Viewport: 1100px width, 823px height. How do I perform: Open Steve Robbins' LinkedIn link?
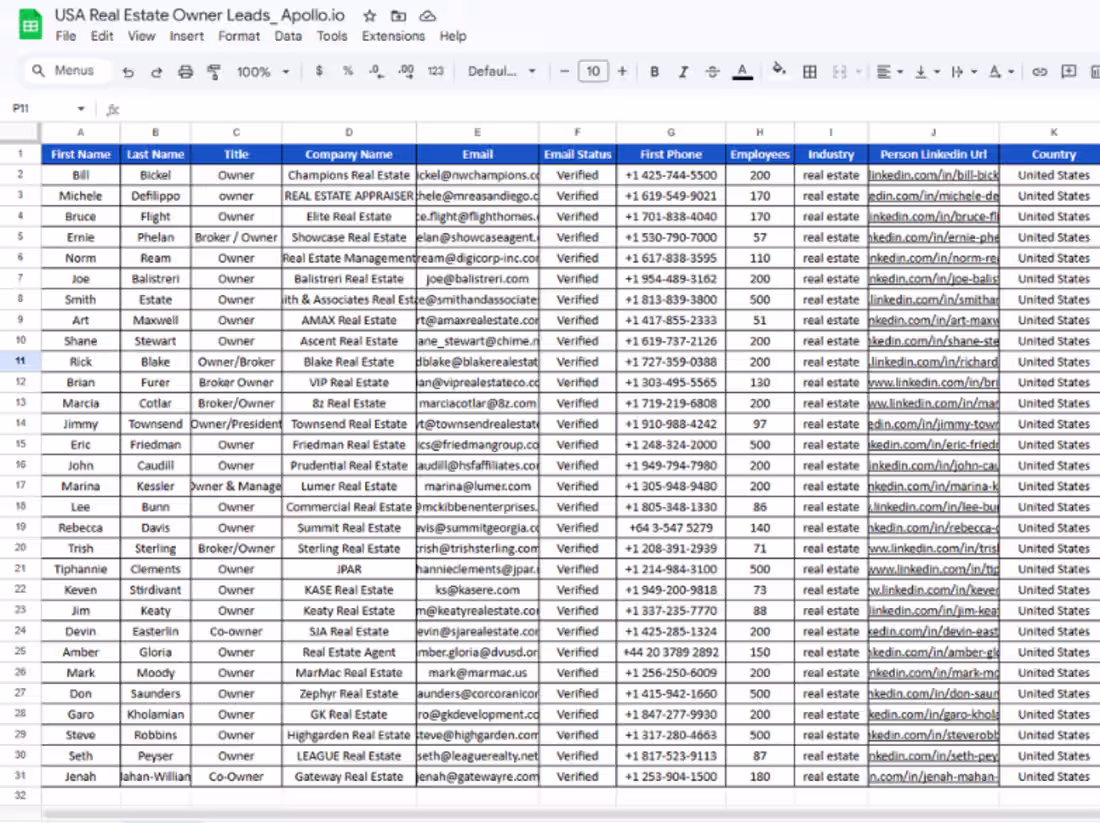(934, 735)
